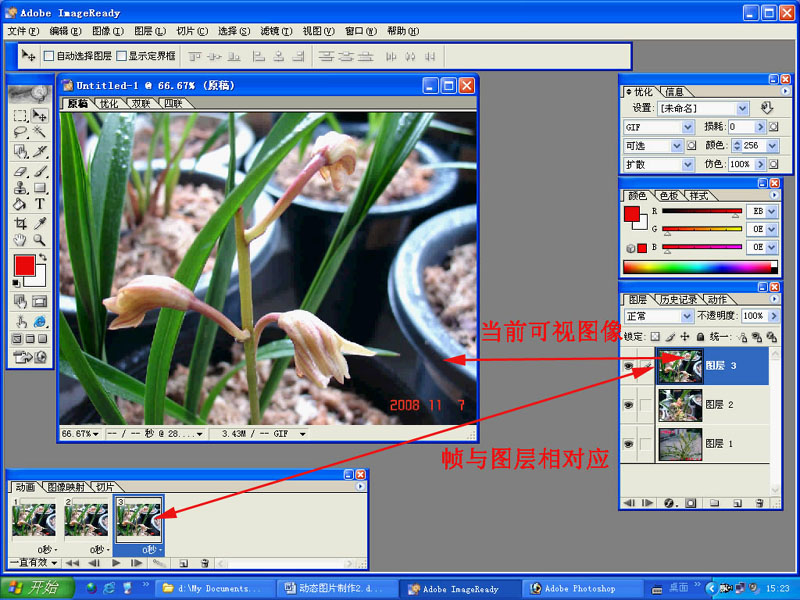Toggle lock position of layer

[685, 337]
